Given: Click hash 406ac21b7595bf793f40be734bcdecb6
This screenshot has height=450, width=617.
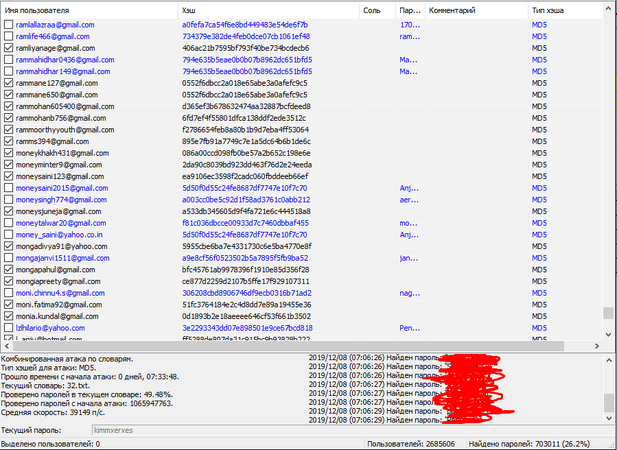Looking at the screenshot, I should 246,48.
